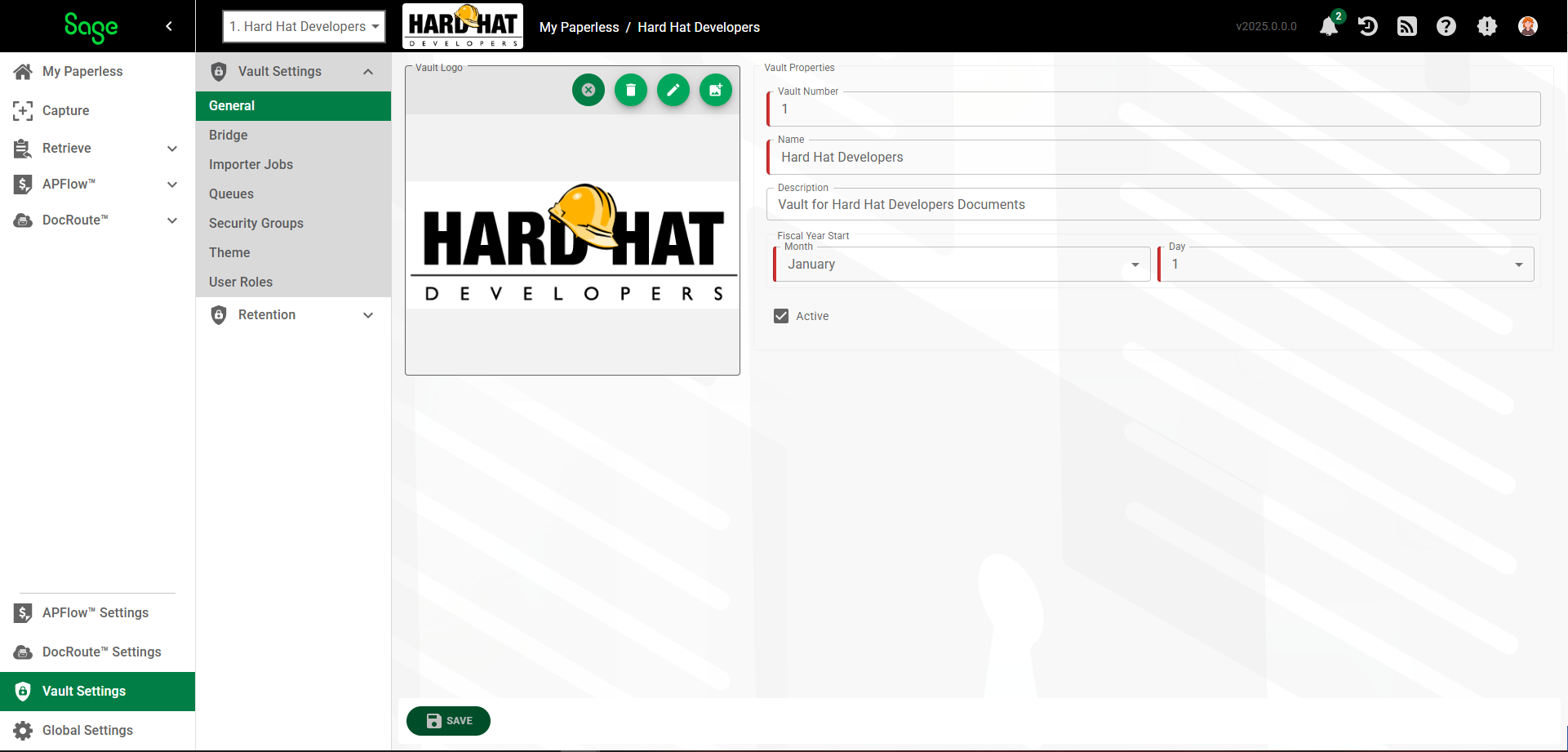Click Hard Hat Developers breadcrumb
Image resolution: width=1568 pixels, height=752 pixels.
699,27
